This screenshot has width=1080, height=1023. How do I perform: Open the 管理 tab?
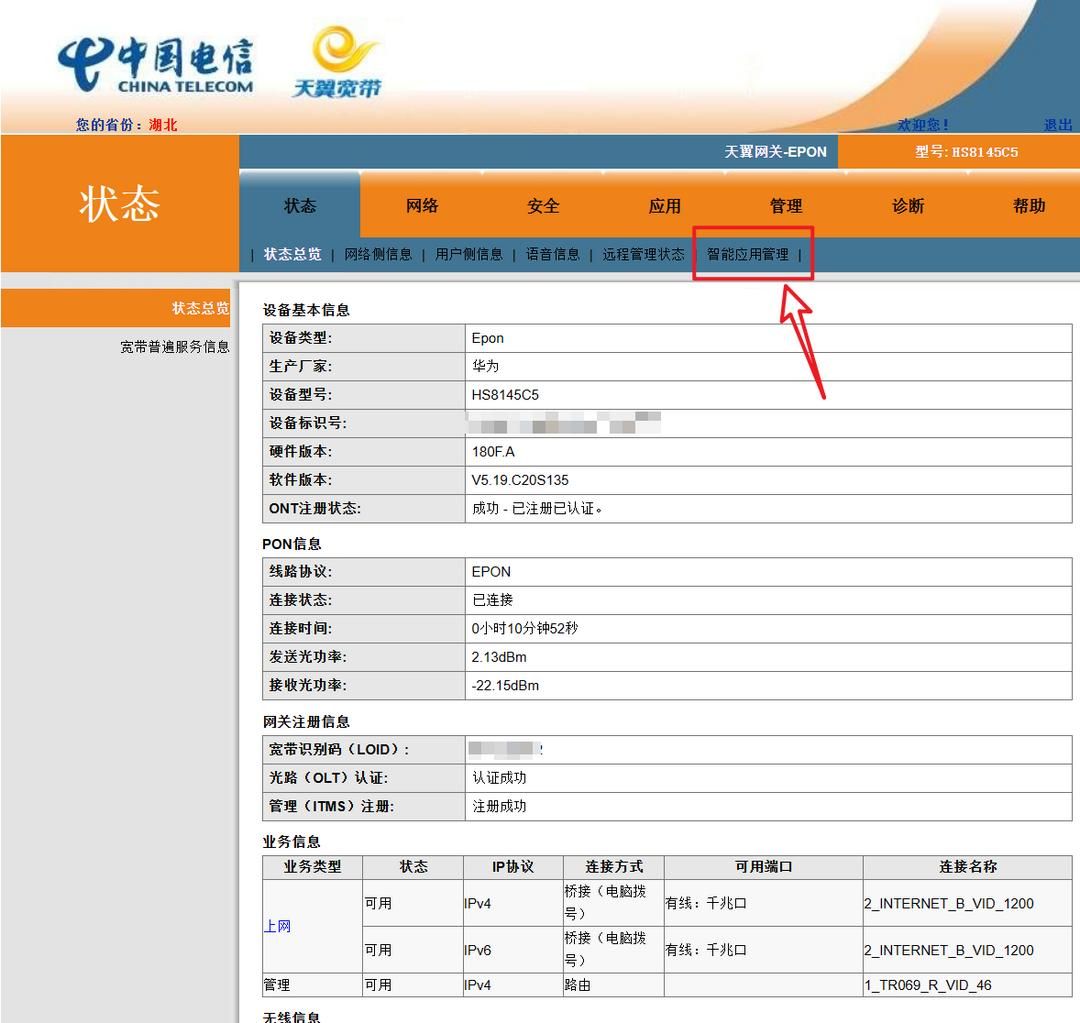(786, 206)
